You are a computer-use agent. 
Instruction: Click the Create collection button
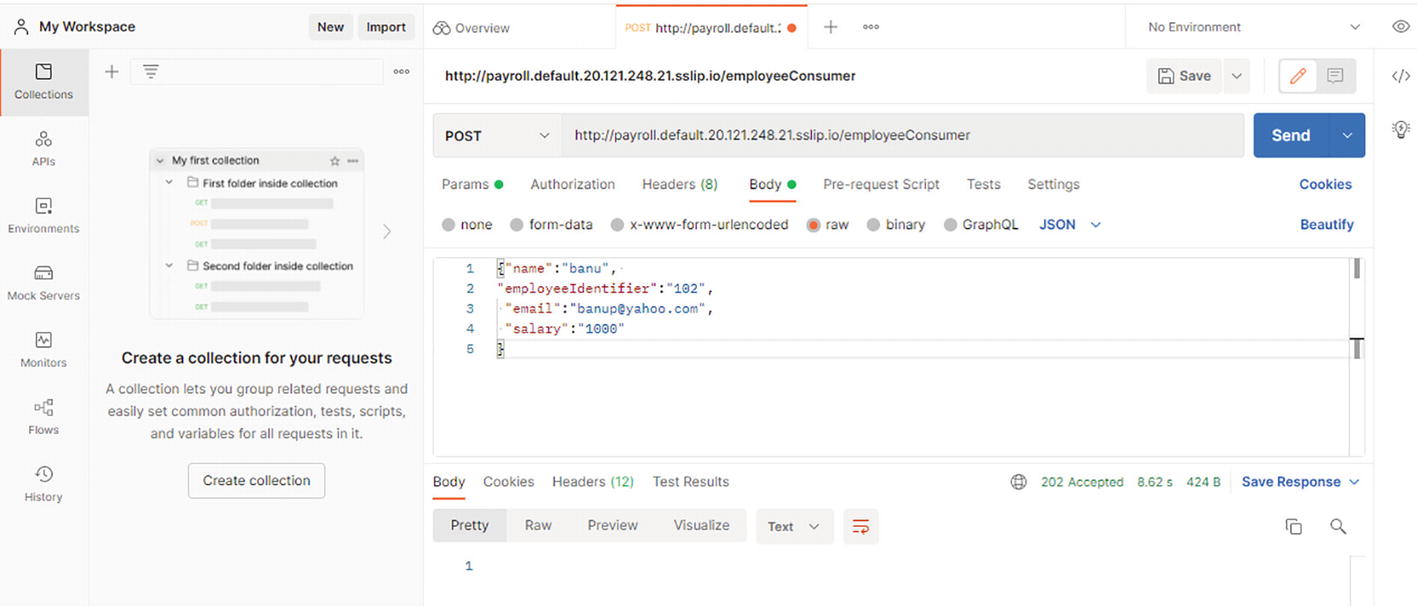[256, 481]
